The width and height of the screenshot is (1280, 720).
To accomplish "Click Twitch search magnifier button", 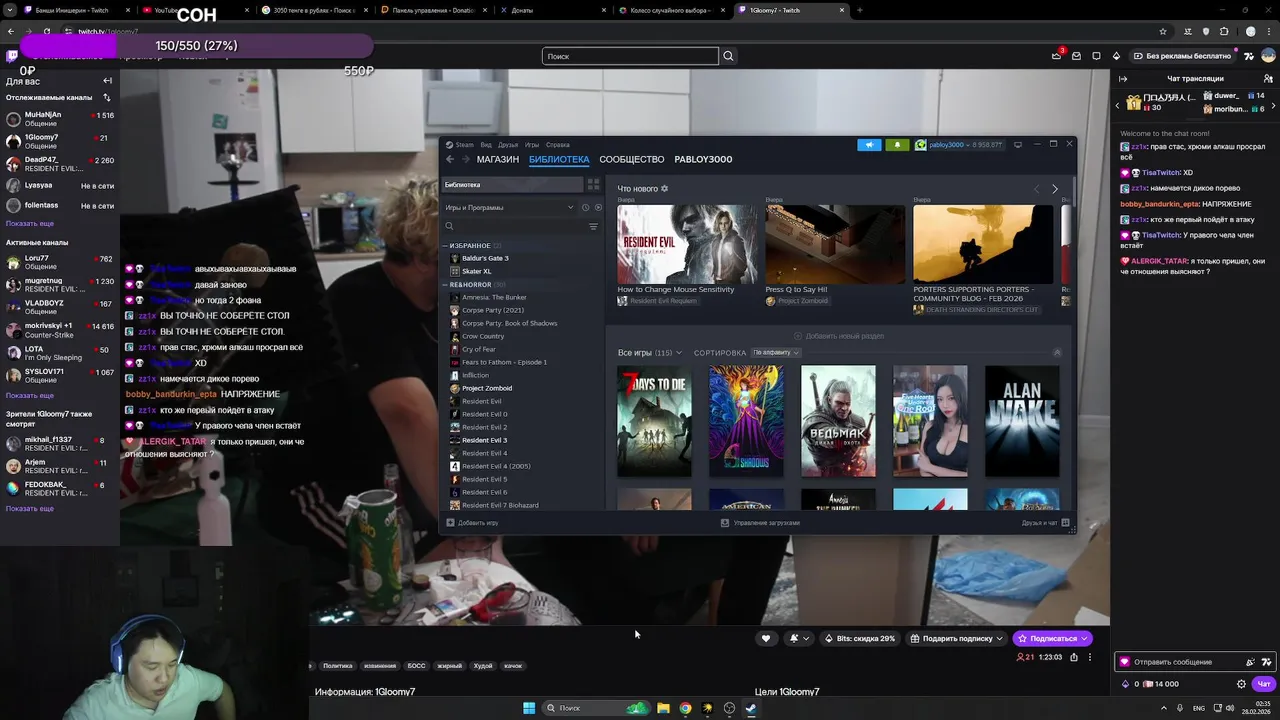I will click(728, 56).
